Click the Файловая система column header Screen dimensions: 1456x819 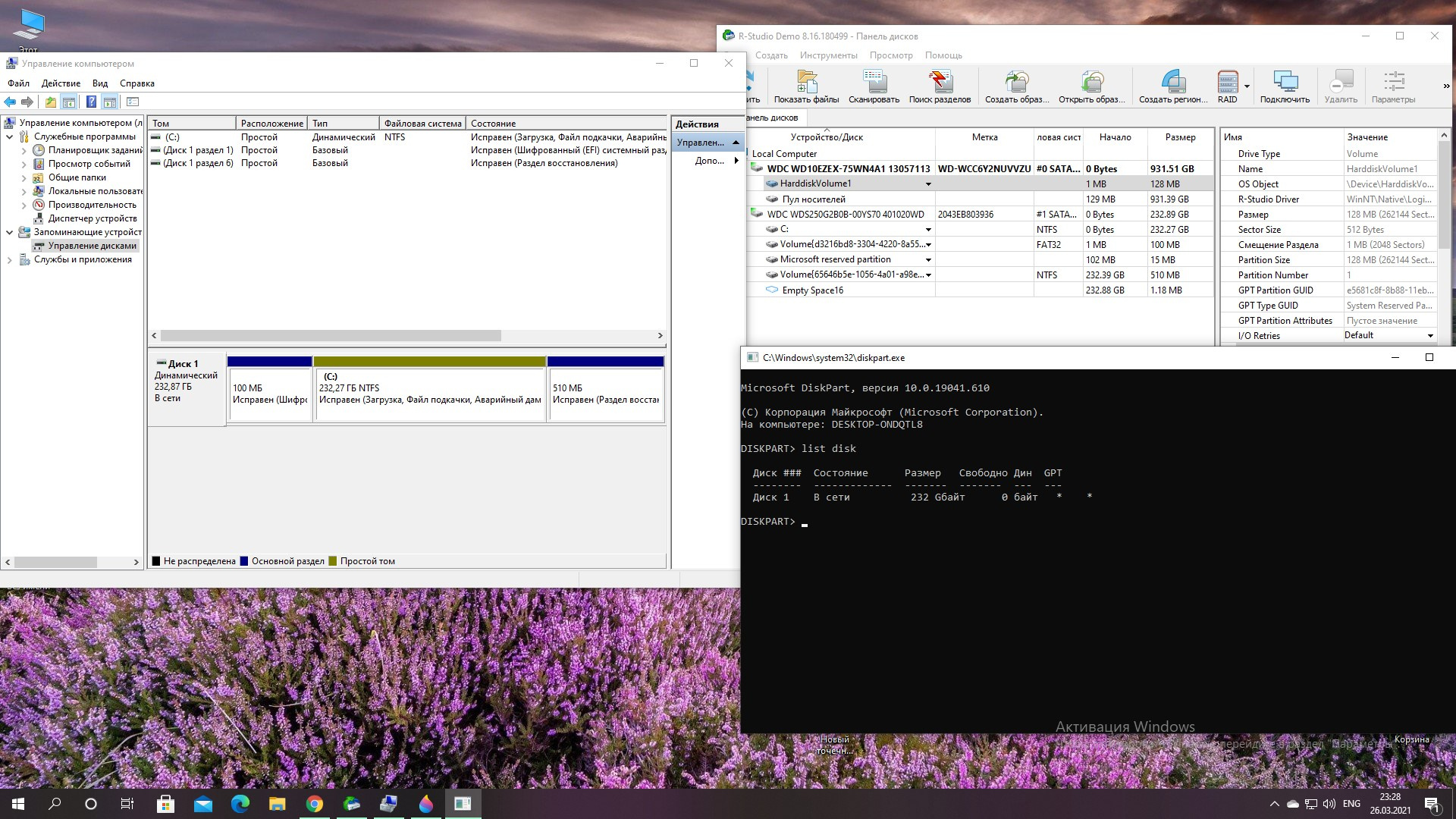pos(422,124)
